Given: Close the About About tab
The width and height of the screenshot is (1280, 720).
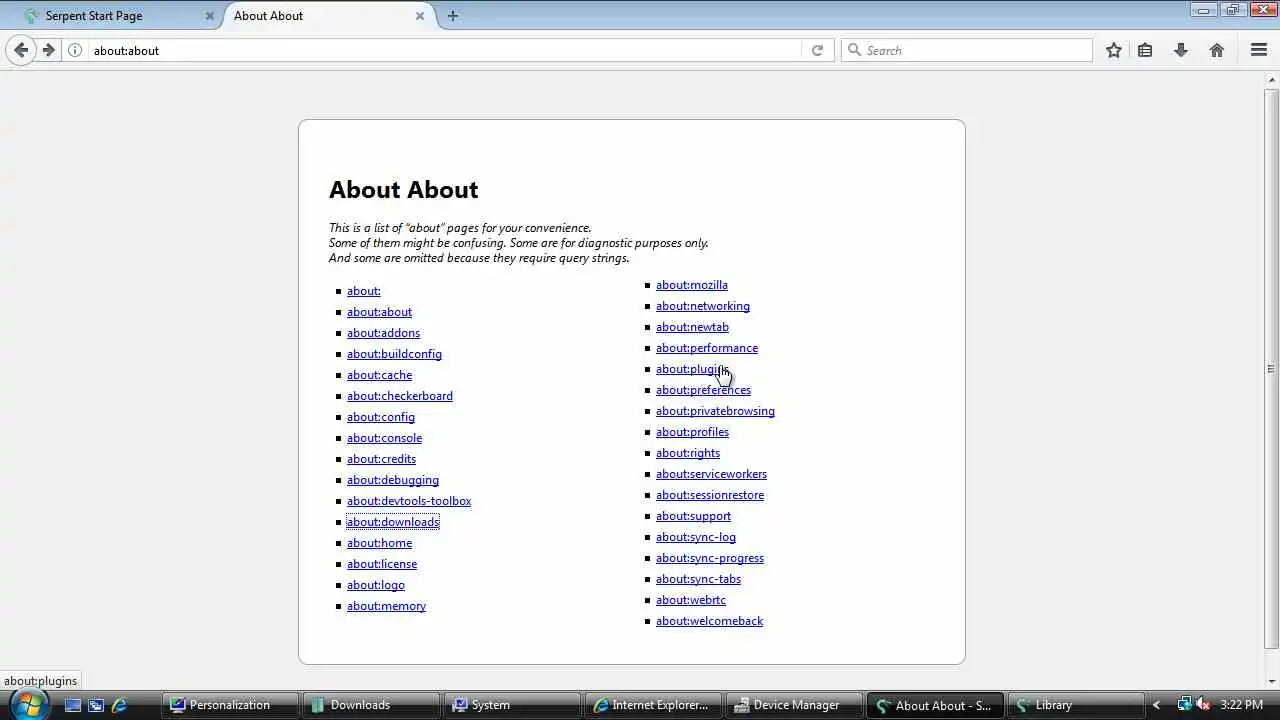Looking at the screenshot, I should coord(420,16).
